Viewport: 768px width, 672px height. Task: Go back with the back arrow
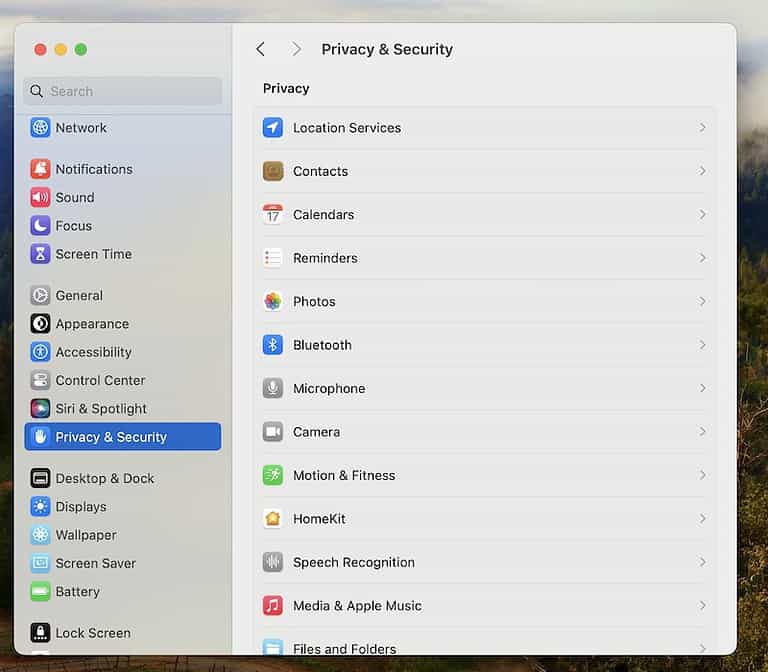coord(261,49)
